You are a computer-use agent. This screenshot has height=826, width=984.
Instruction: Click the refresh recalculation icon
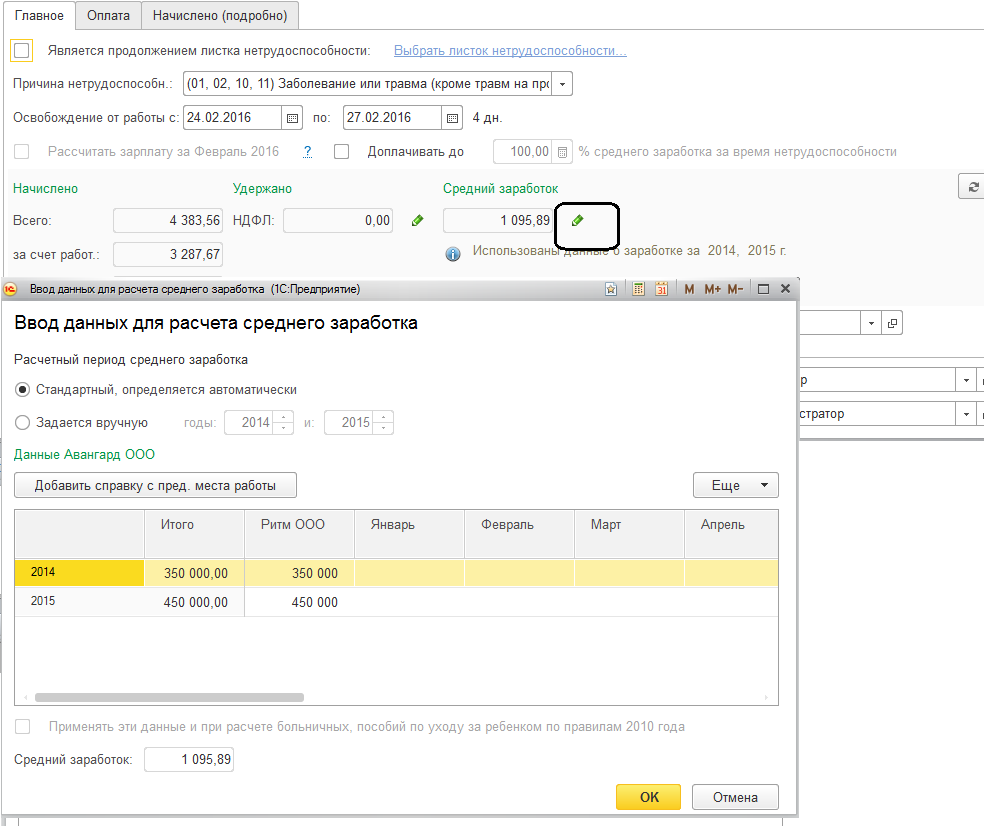pos(973,187)
